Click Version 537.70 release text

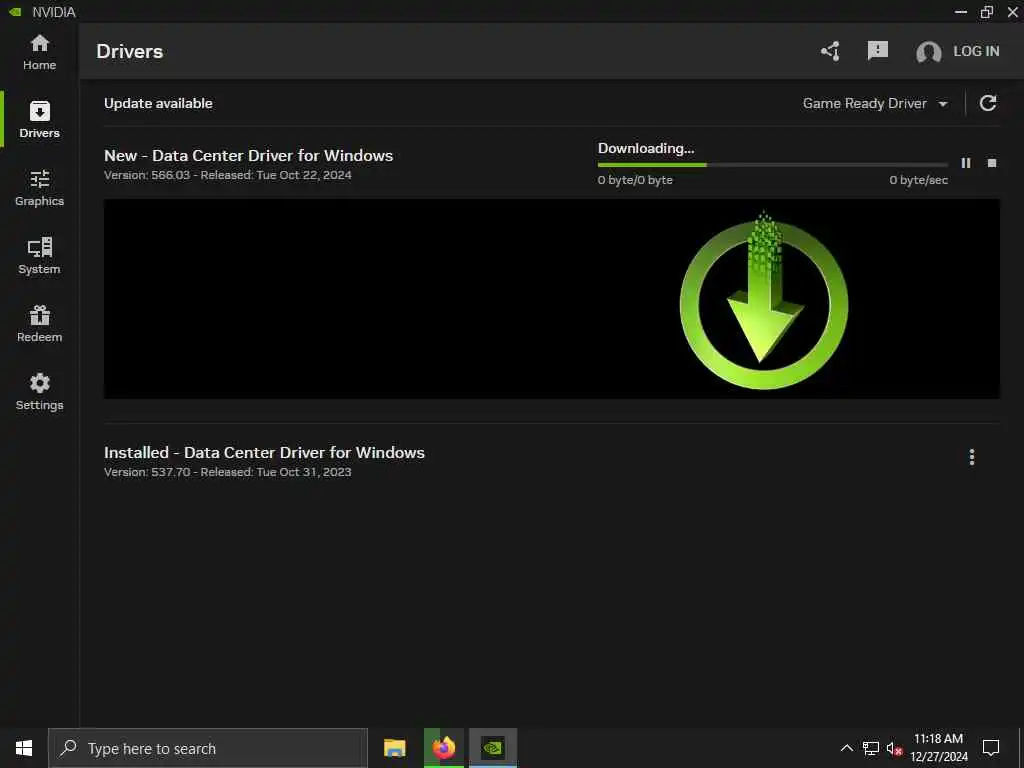click(x=227, y=472)
